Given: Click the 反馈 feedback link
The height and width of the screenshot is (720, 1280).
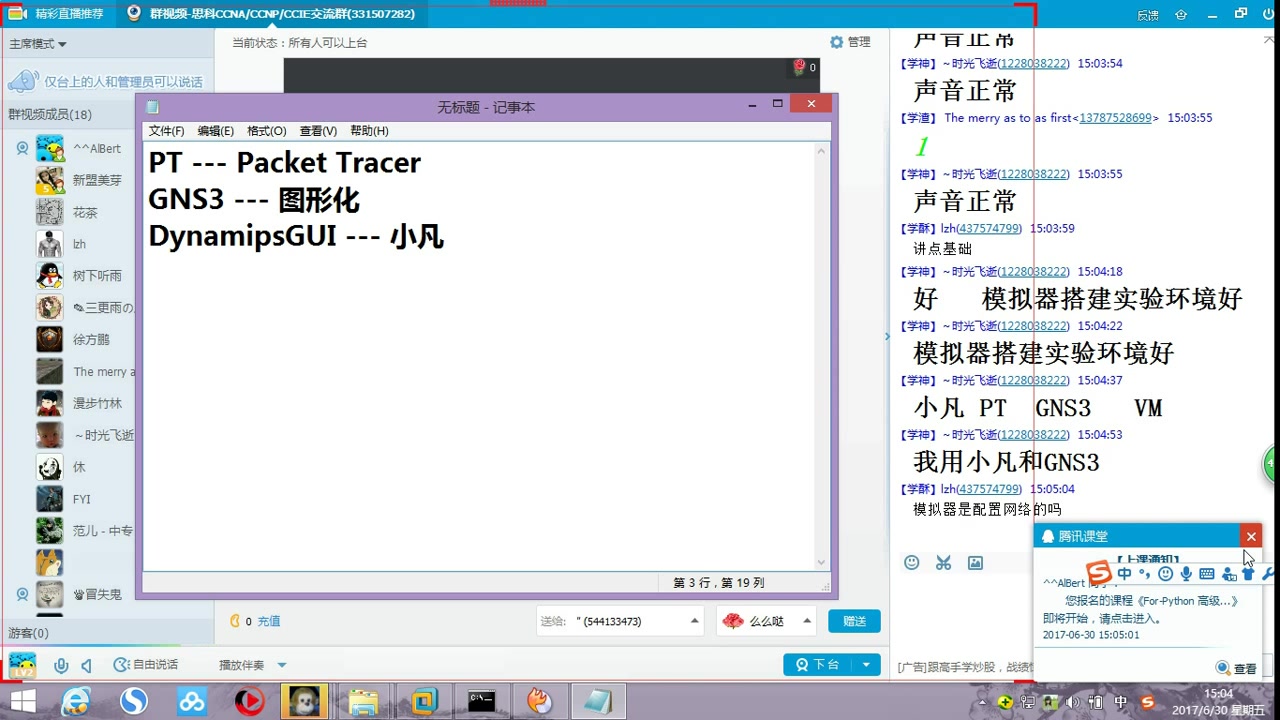Looking at the screenshot, I should (1148, 15).
